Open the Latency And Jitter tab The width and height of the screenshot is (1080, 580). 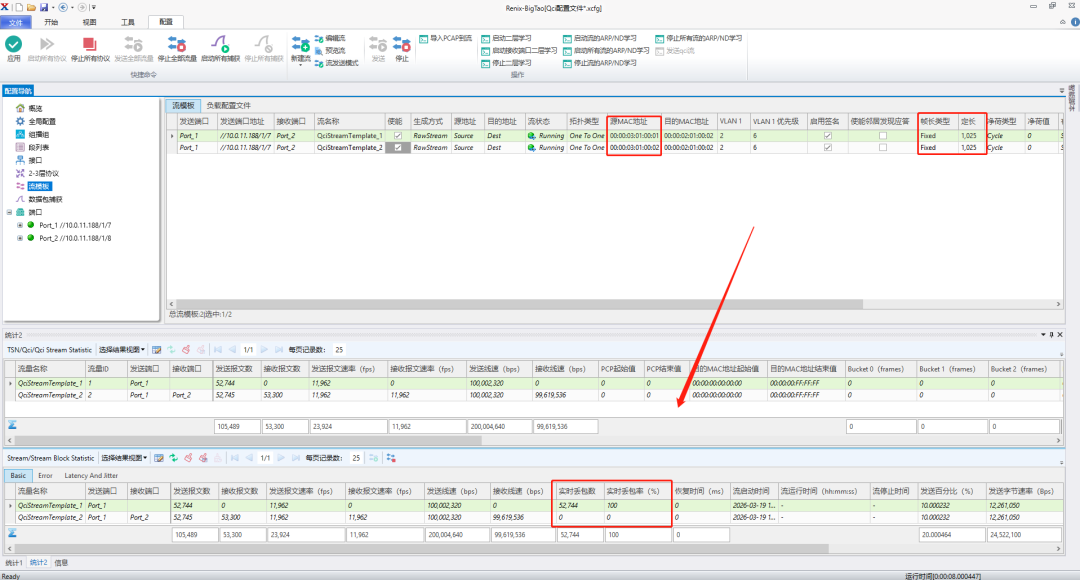[91, 475]
